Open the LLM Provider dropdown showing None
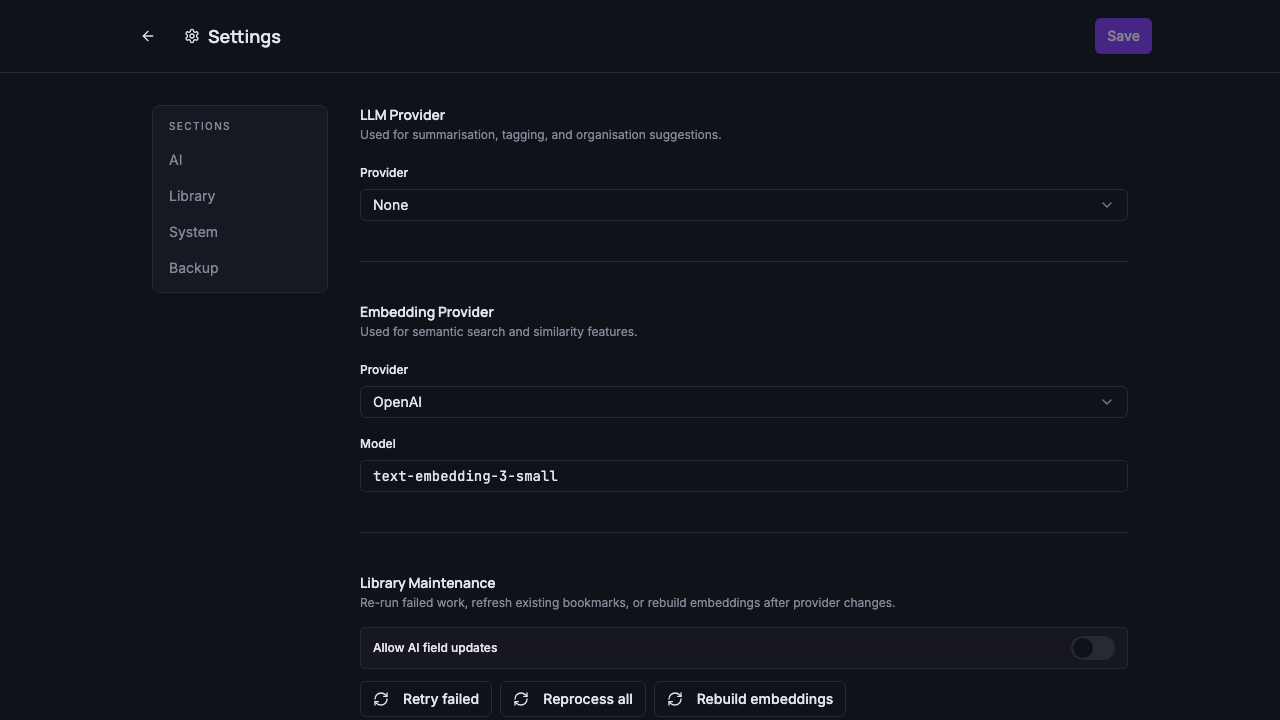1280x720 pixels. coord(743,205)
